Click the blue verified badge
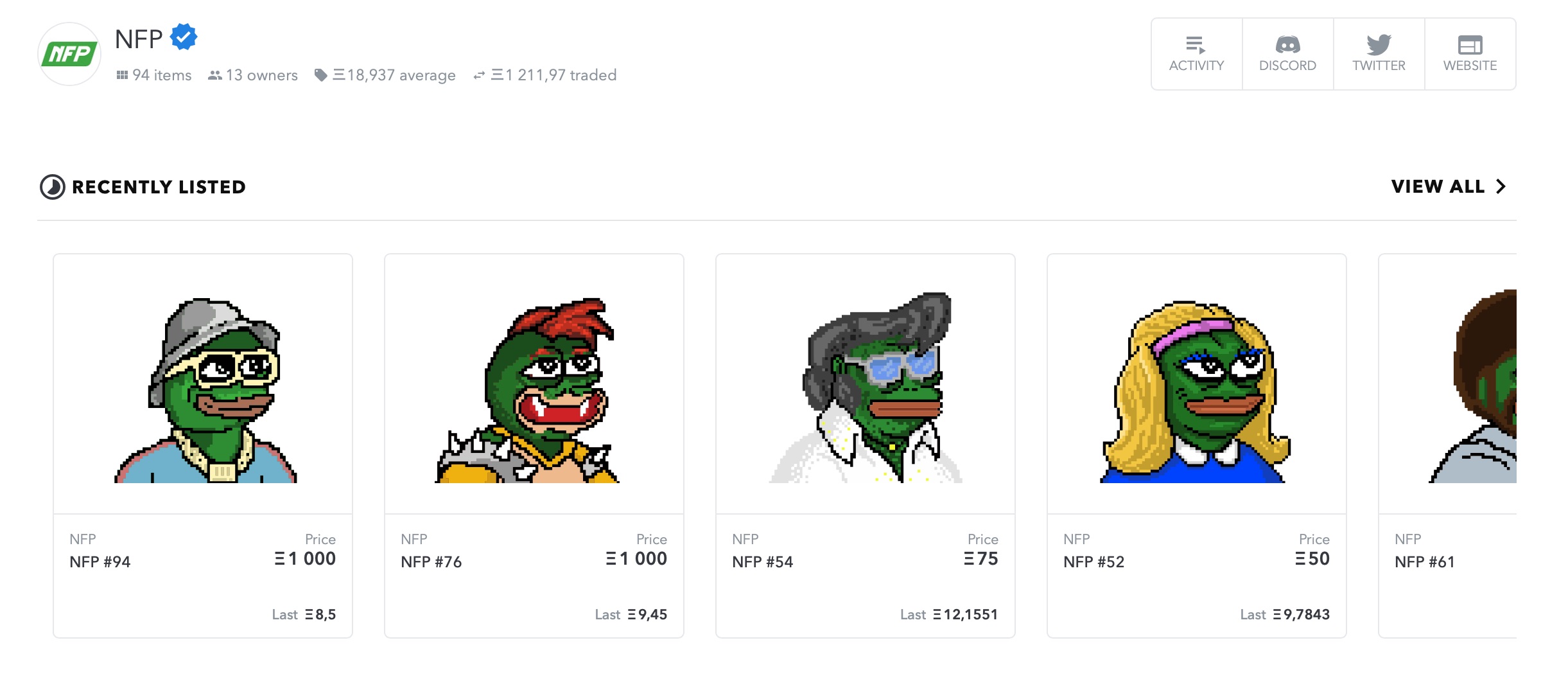This screenshot has width=1568, height=690. click(184, 37)
